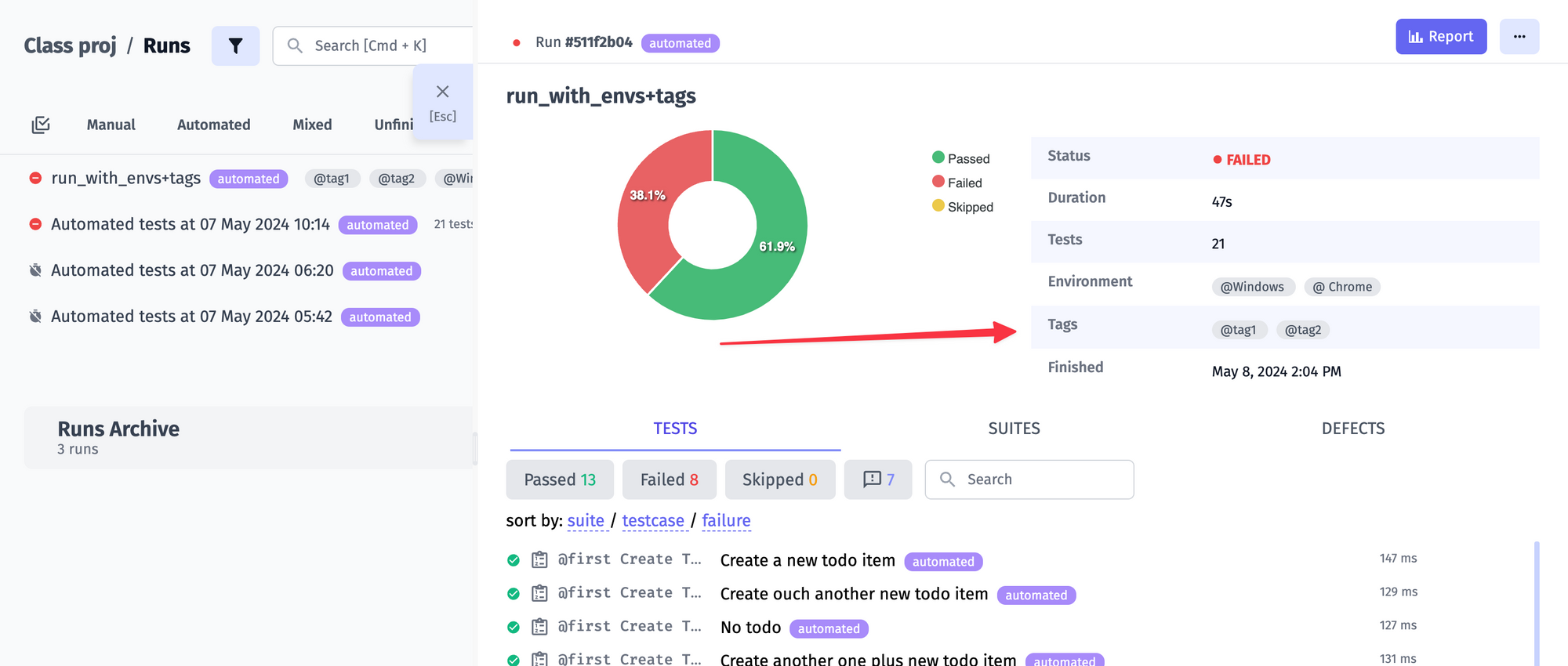This screenshot has width=1568, height=666.
Task: Click the clipboard icon for 'Create a new todo item'
Action: [x=539, y=559]
